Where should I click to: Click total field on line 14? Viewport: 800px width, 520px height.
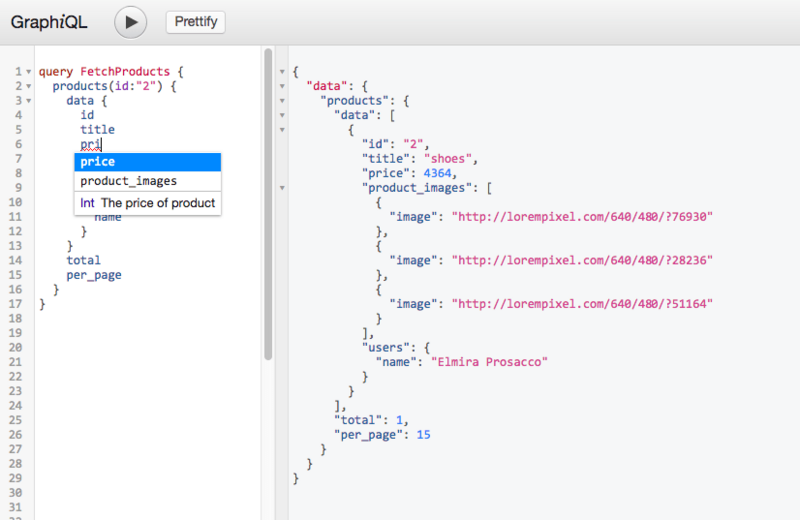click(x=84, y=260)
